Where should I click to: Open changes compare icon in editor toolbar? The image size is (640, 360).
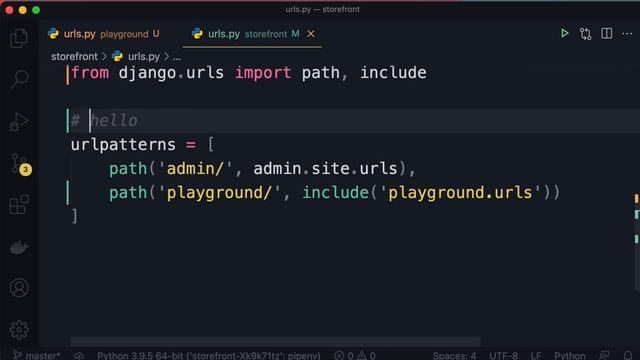point(585,34)
